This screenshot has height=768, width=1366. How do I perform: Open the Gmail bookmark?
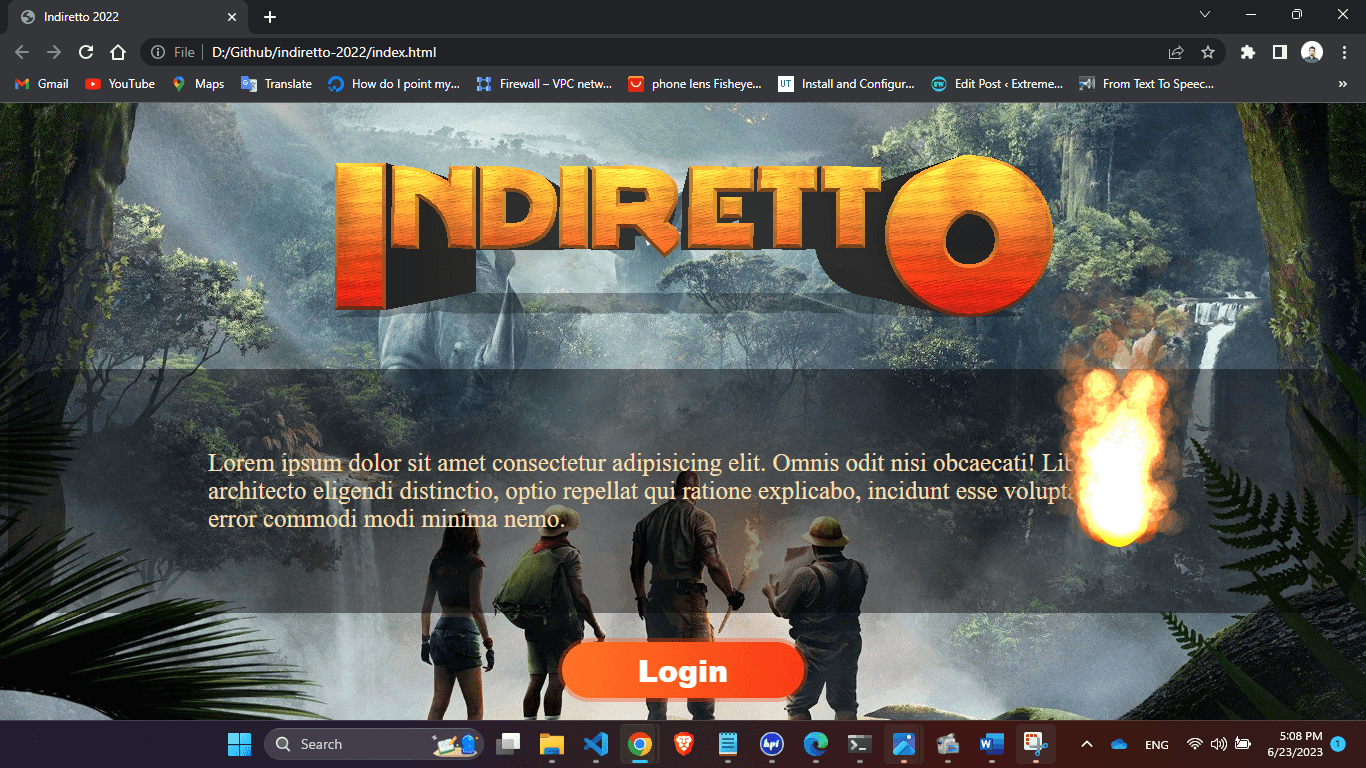(42, 84)
